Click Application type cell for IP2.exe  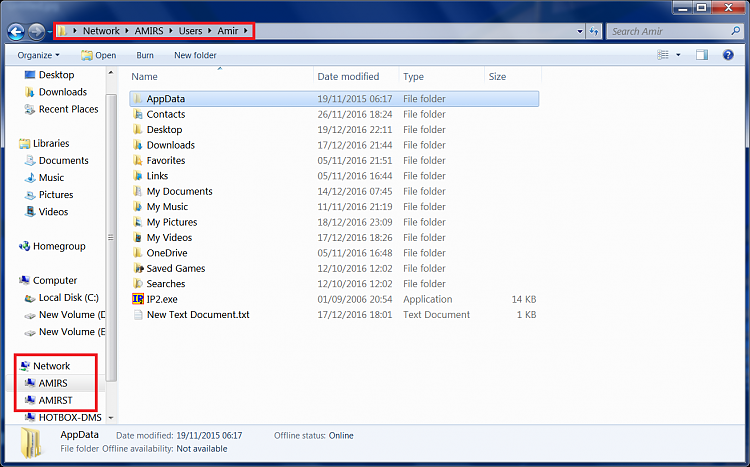(427, 300)
